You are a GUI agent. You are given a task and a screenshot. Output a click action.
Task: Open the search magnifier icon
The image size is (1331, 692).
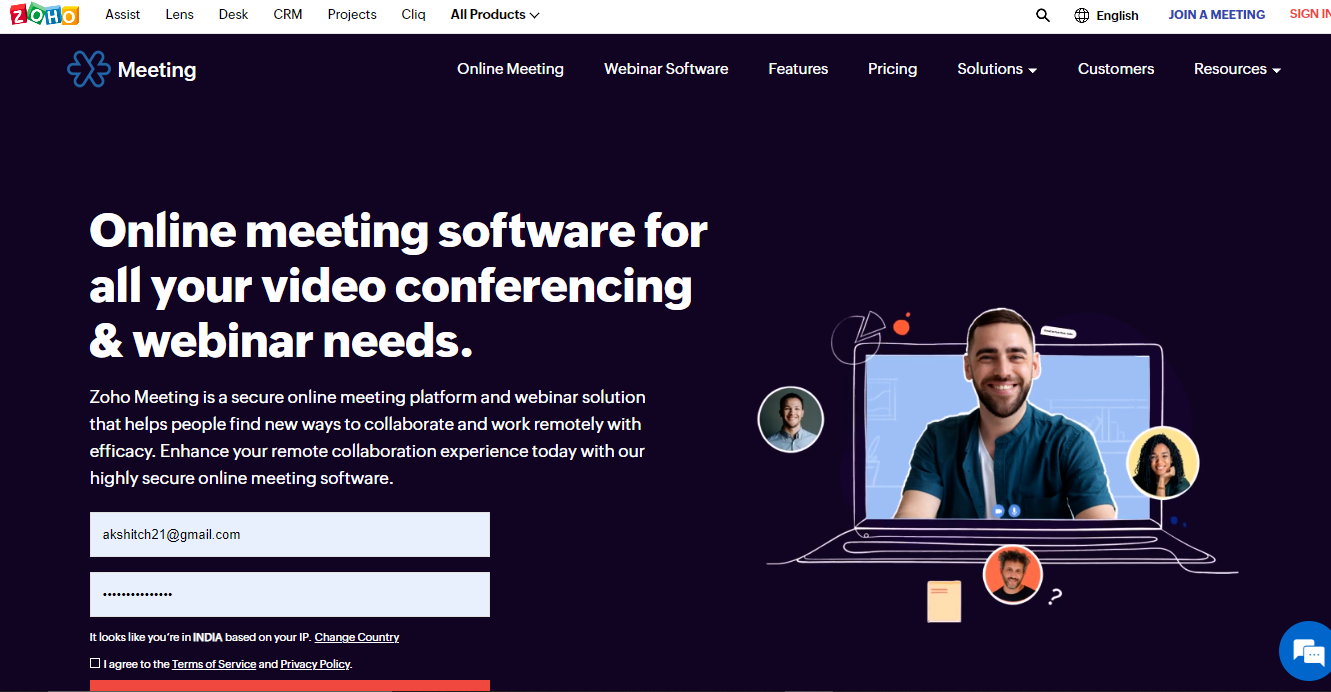click(x=1043, y=15)
